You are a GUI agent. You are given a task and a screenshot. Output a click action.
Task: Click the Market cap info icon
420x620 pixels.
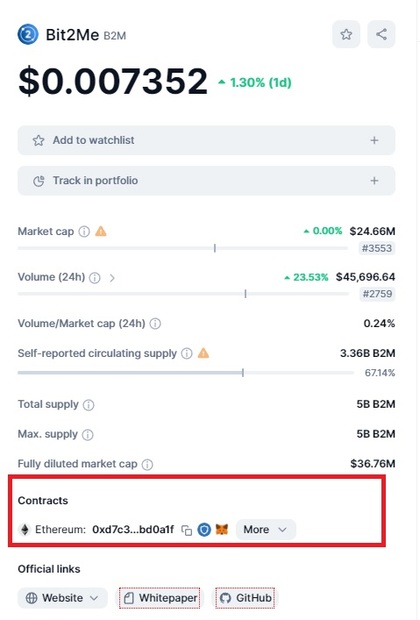click(84, 231)
